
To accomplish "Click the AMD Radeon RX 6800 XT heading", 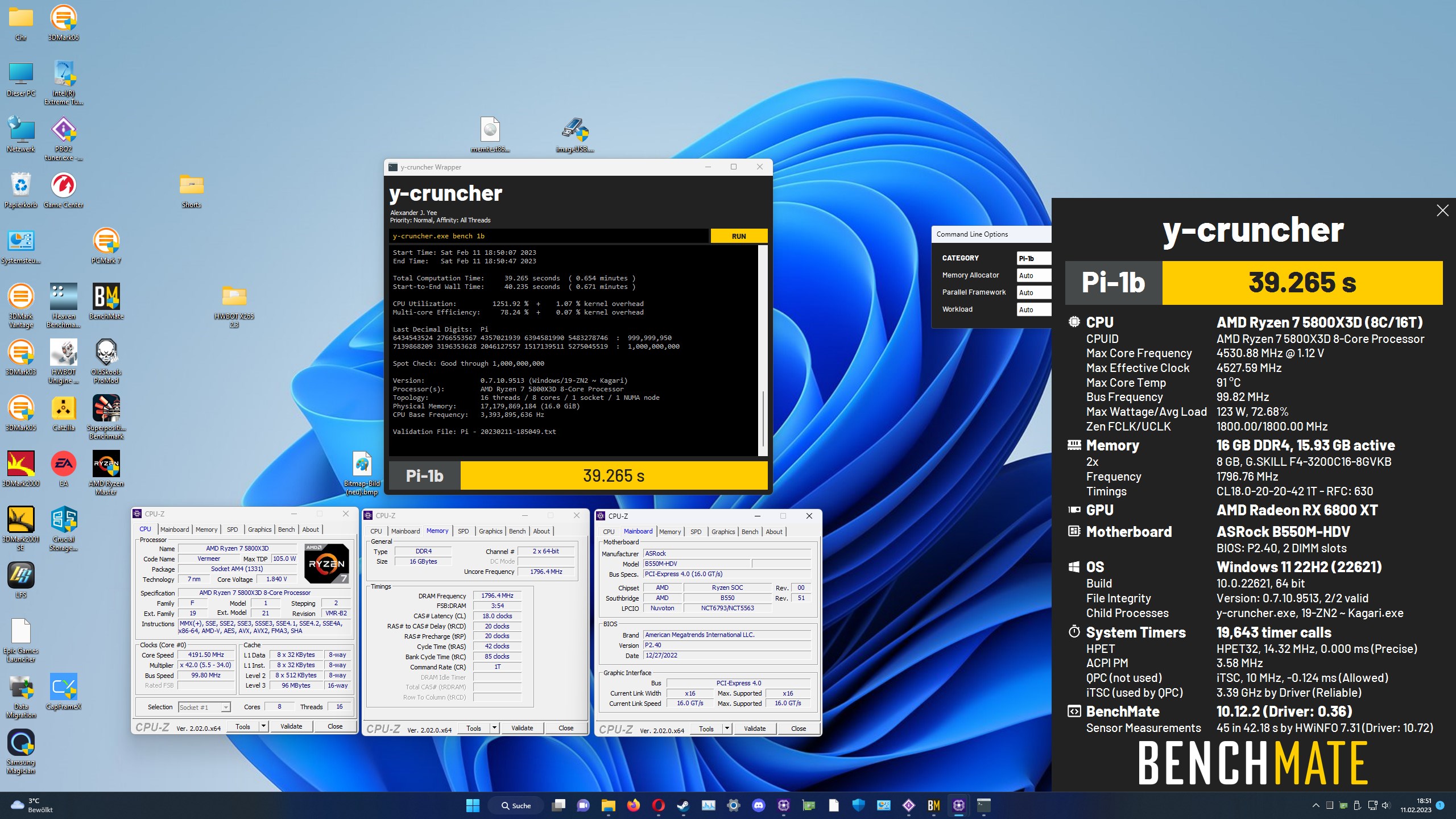I will [1297, 510].
